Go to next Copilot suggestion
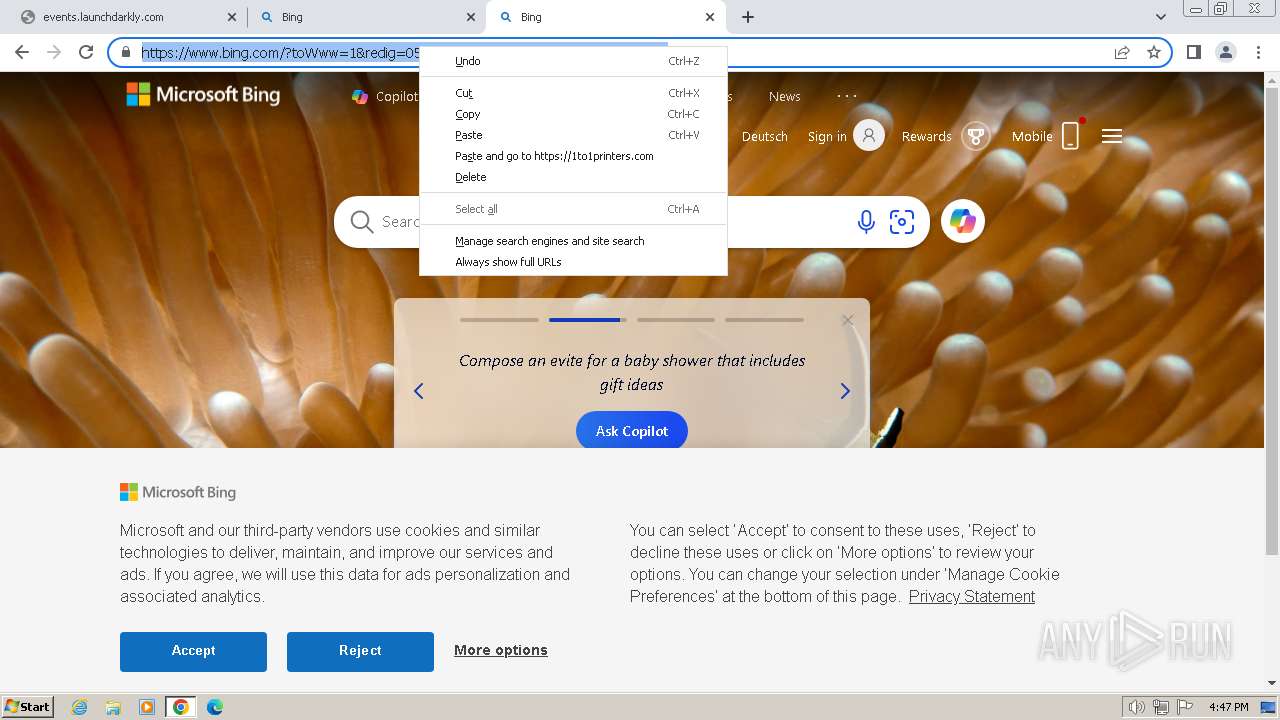1280x720 pixels. click(x=845, y=391)
